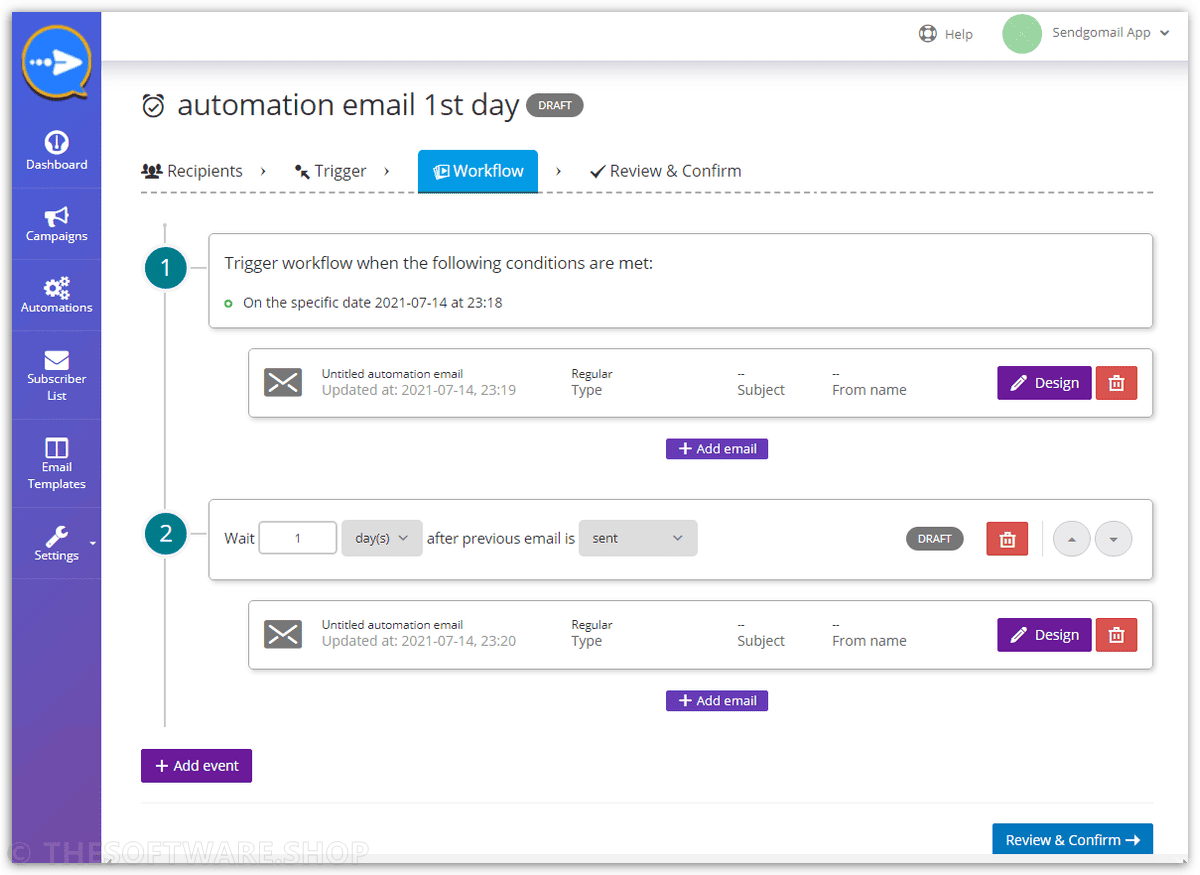Screen dimensions: 1200x875
Task: Open the day(s) unit dropdown
Action: click(382, 538)
